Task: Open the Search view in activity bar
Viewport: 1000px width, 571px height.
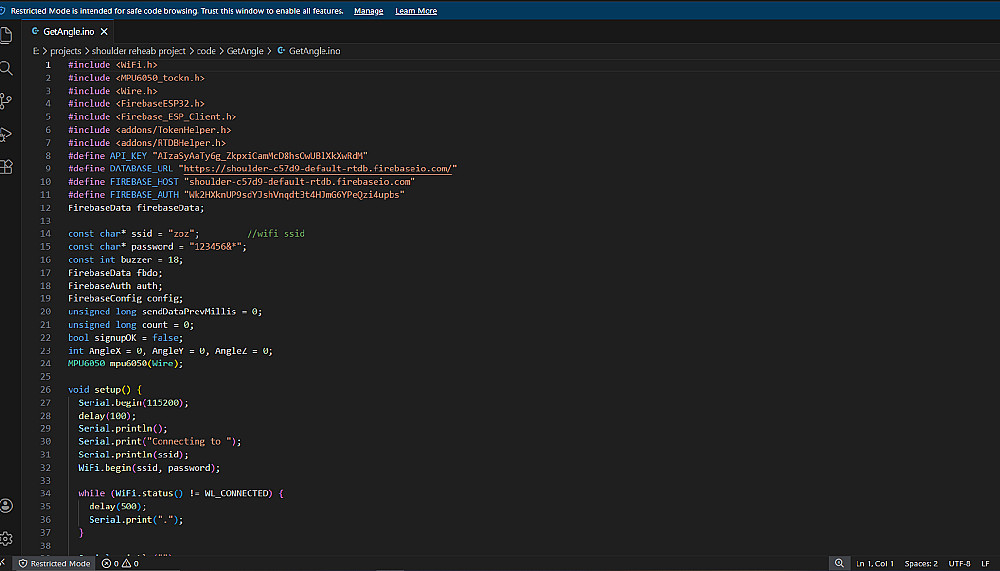Action: [6, 68]
